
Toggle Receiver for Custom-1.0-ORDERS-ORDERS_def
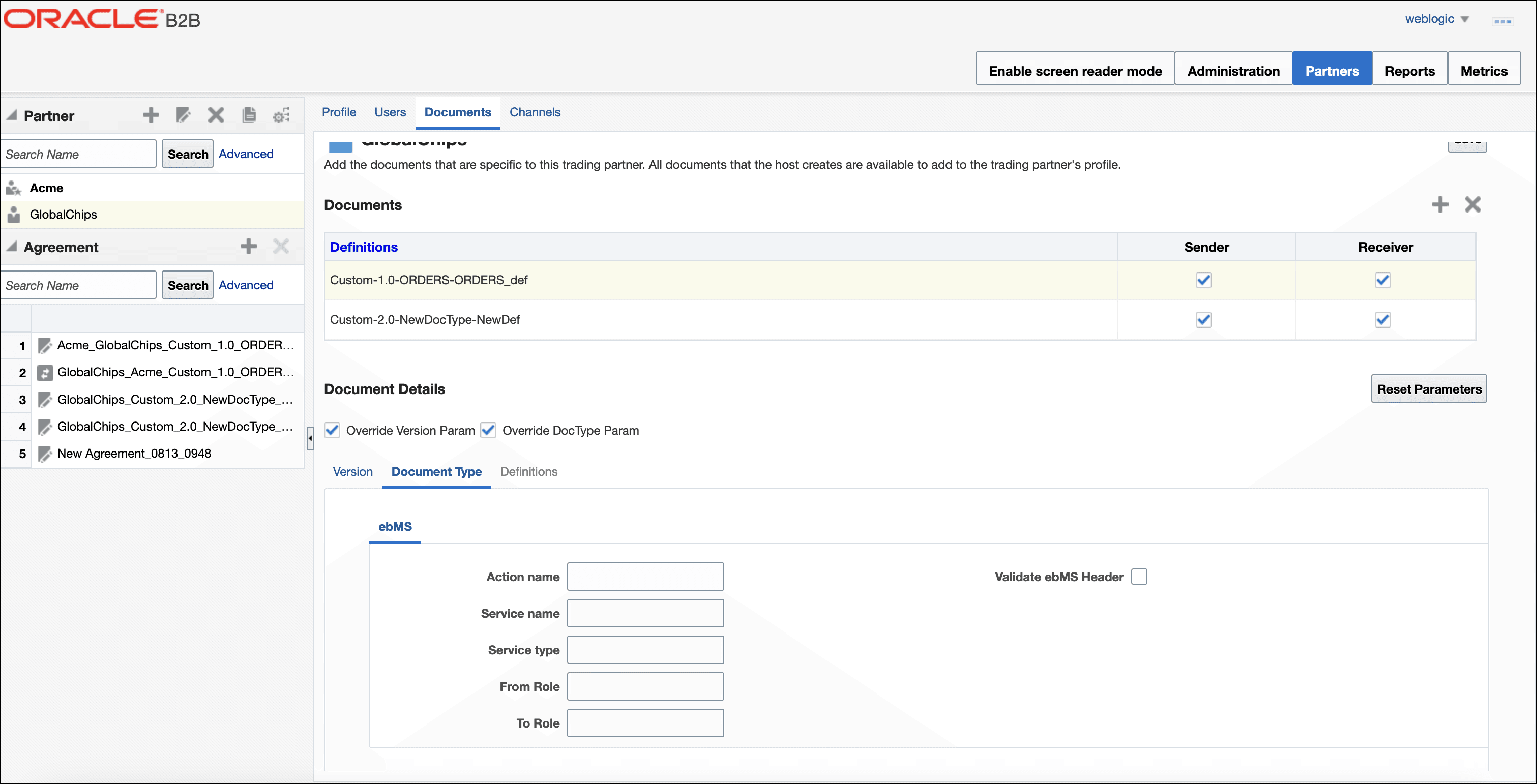pos(1383,280)
